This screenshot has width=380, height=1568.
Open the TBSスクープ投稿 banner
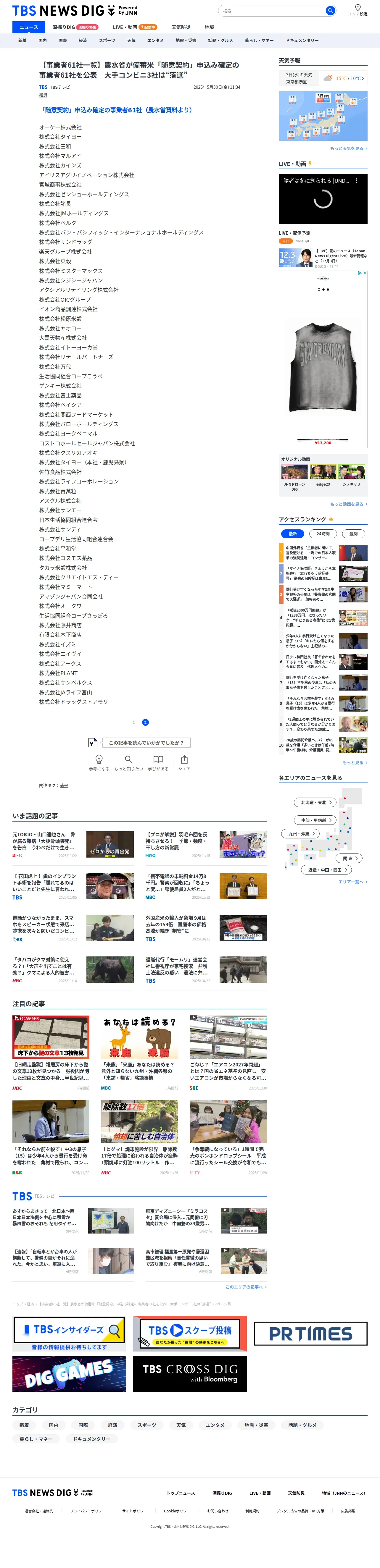coord(190,1334)
